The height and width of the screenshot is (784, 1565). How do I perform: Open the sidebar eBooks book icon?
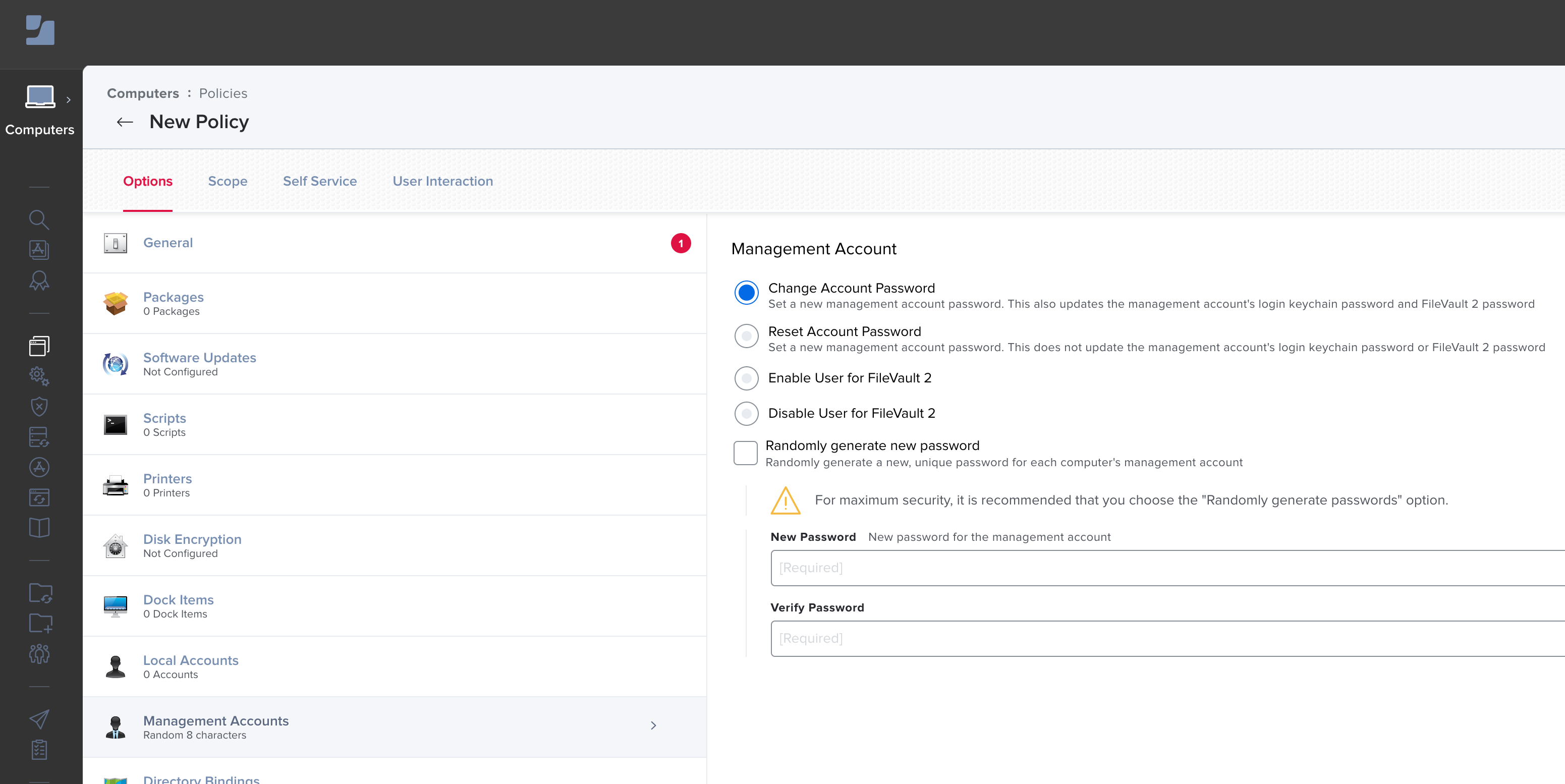point(39,528)
